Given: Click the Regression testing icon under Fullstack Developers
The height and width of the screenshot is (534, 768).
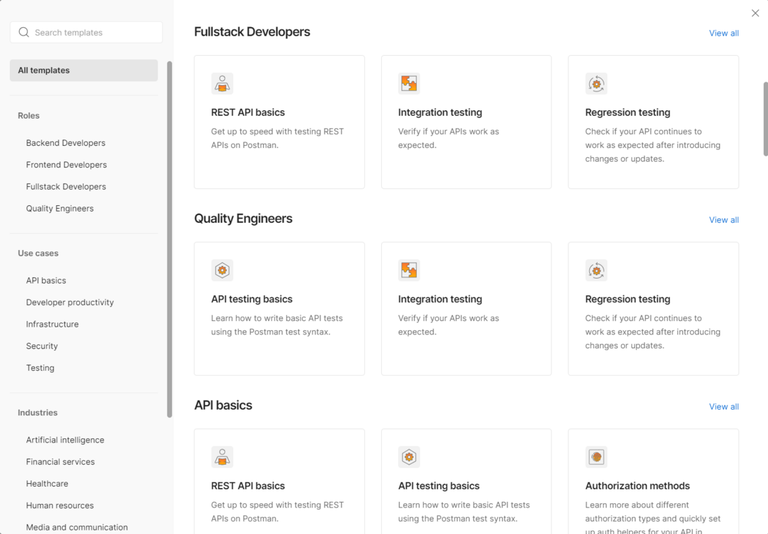Looking at the screenshot, I should click(x=596, y=84).
